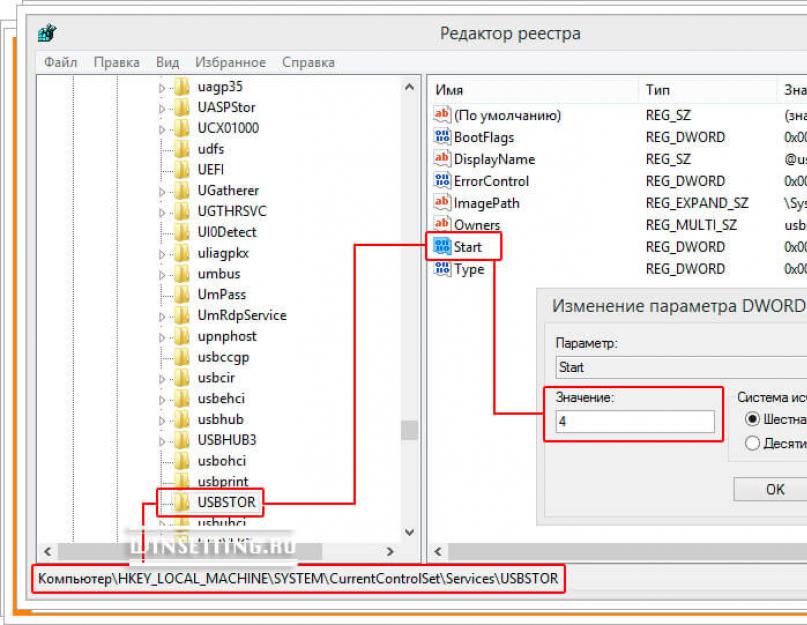
Task: Expand the UGatherer tree node
Action: tap(162, 192)
